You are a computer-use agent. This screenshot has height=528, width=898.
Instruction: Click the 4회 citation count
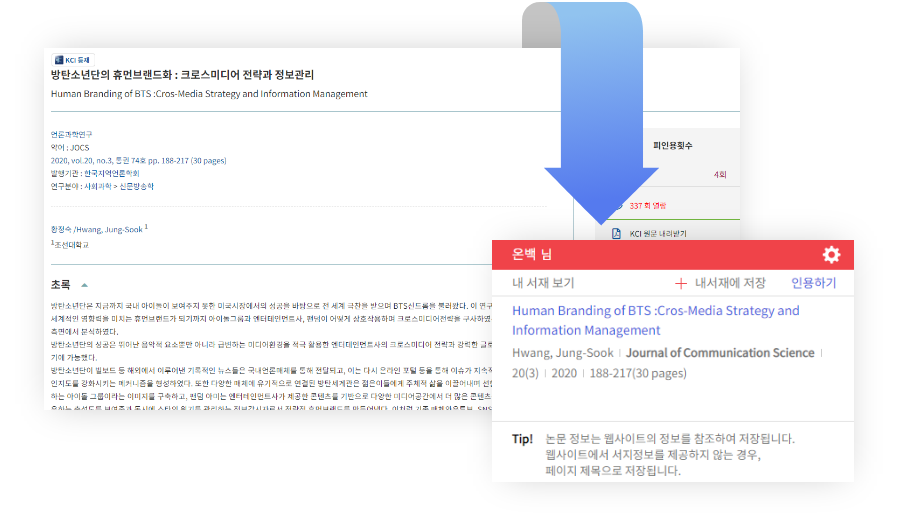(x=720, y=175)
